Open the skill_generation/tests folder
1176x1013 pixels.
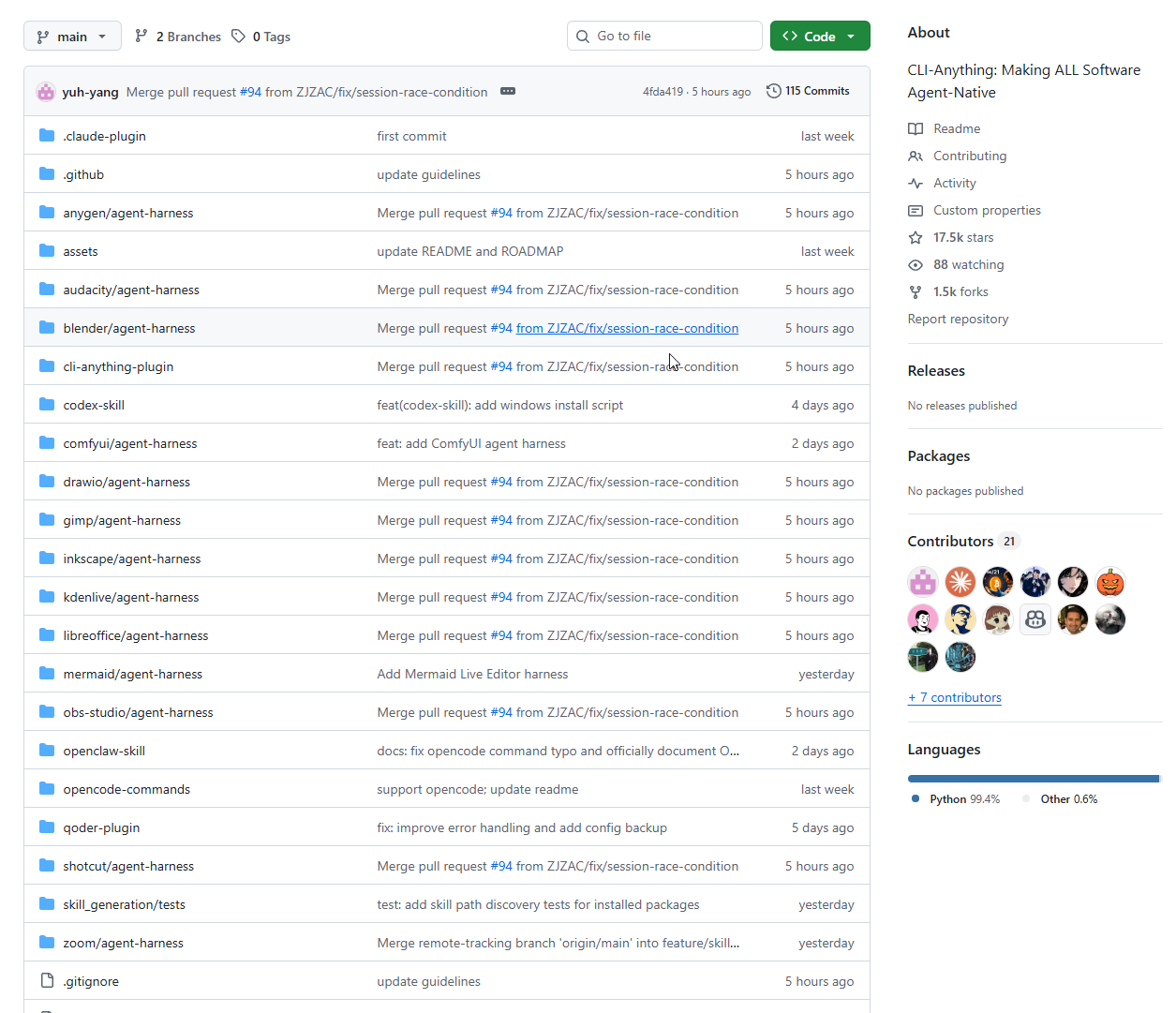coord(124,904)
